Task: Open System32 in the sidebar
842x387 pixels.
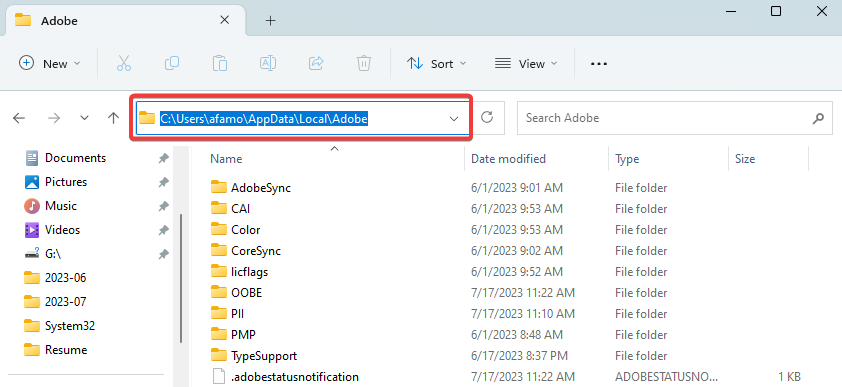Action: pos(70,326)
